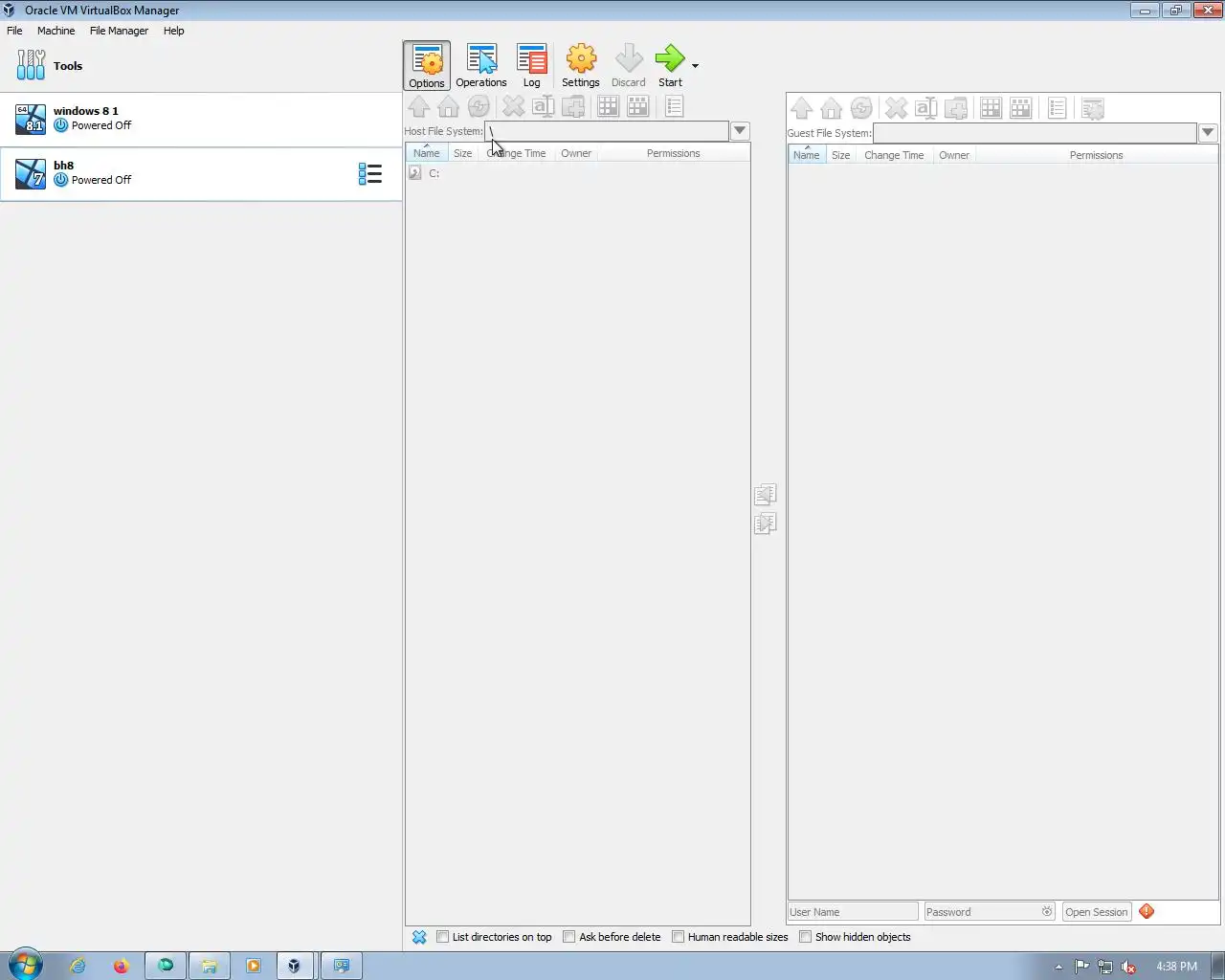Create a new directory in guest panel
Viewport: 1225px width, 980px height.
[955, 108]
